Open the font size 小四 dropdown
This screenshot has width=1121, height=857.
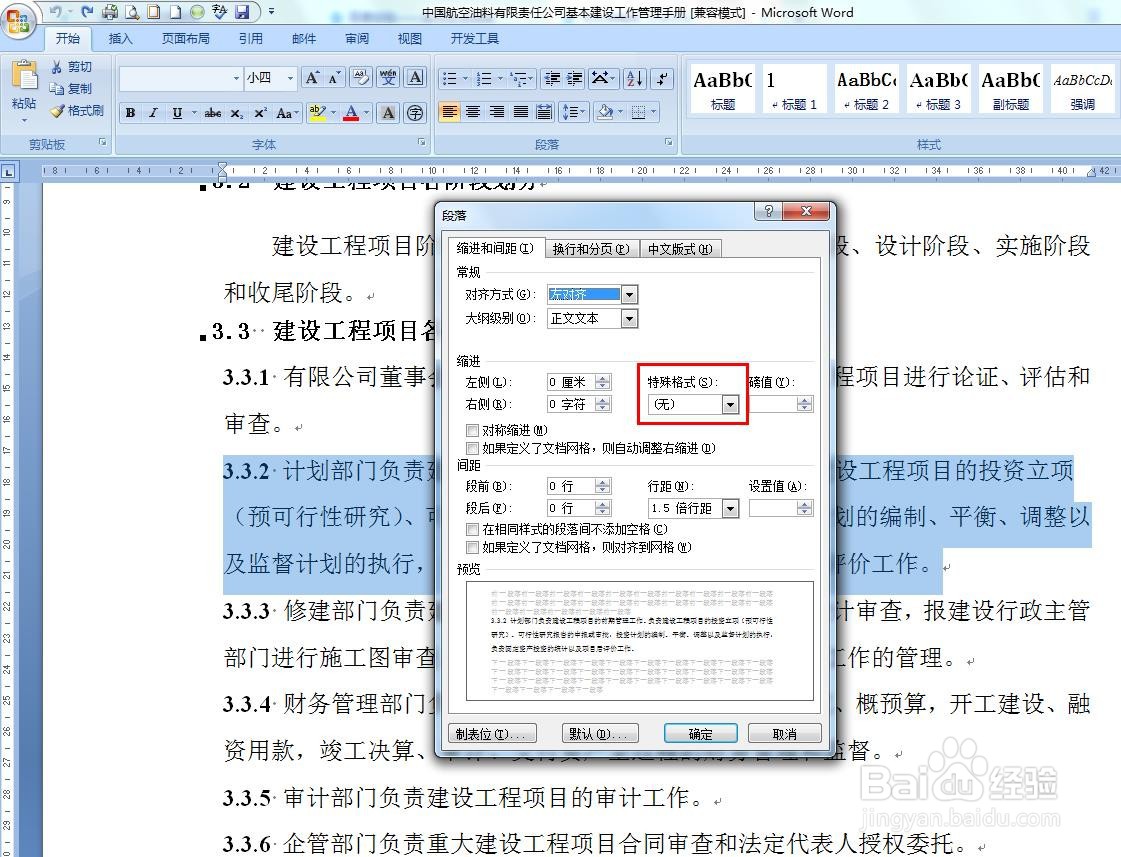290,78
